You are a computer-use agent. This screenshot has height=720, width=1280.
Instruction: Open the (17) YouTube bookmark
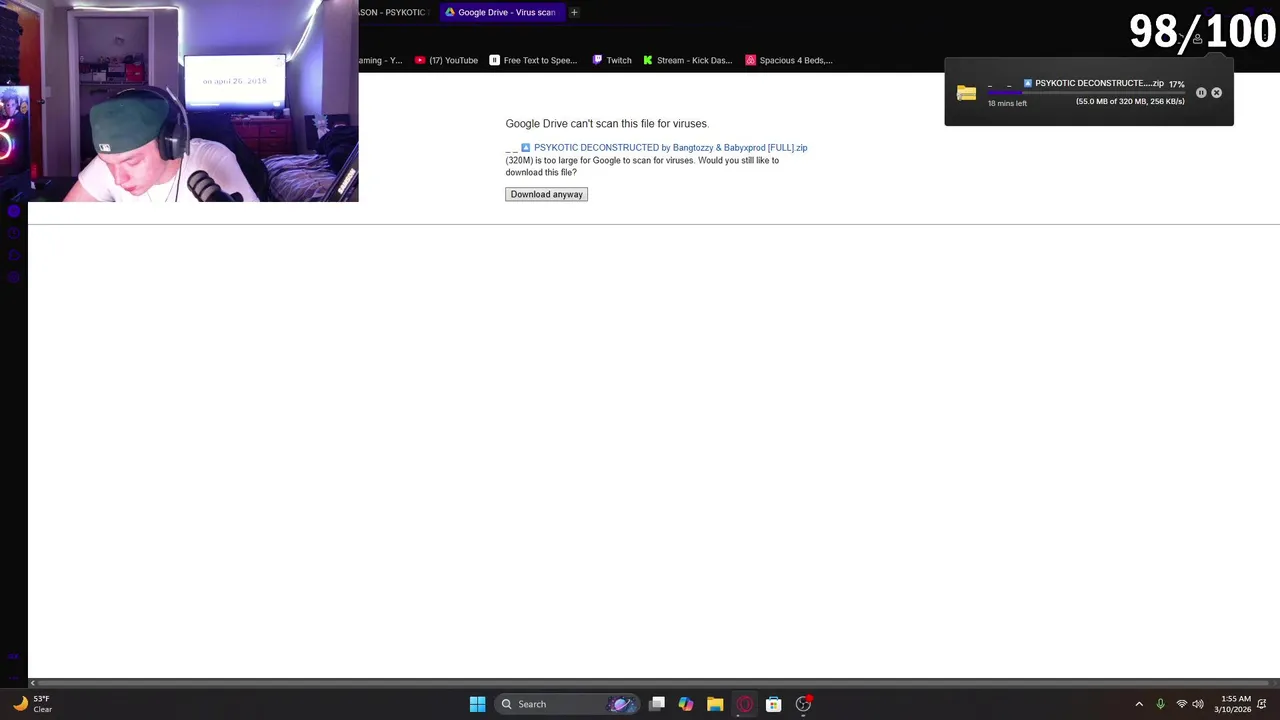[446, 60]
